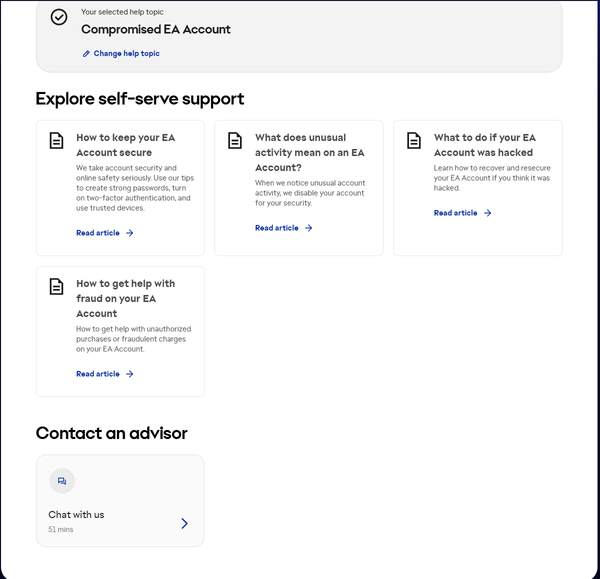Click document icon on 'keep your EA Account secure'
600x579 pixels.
(x=57, y=141)
